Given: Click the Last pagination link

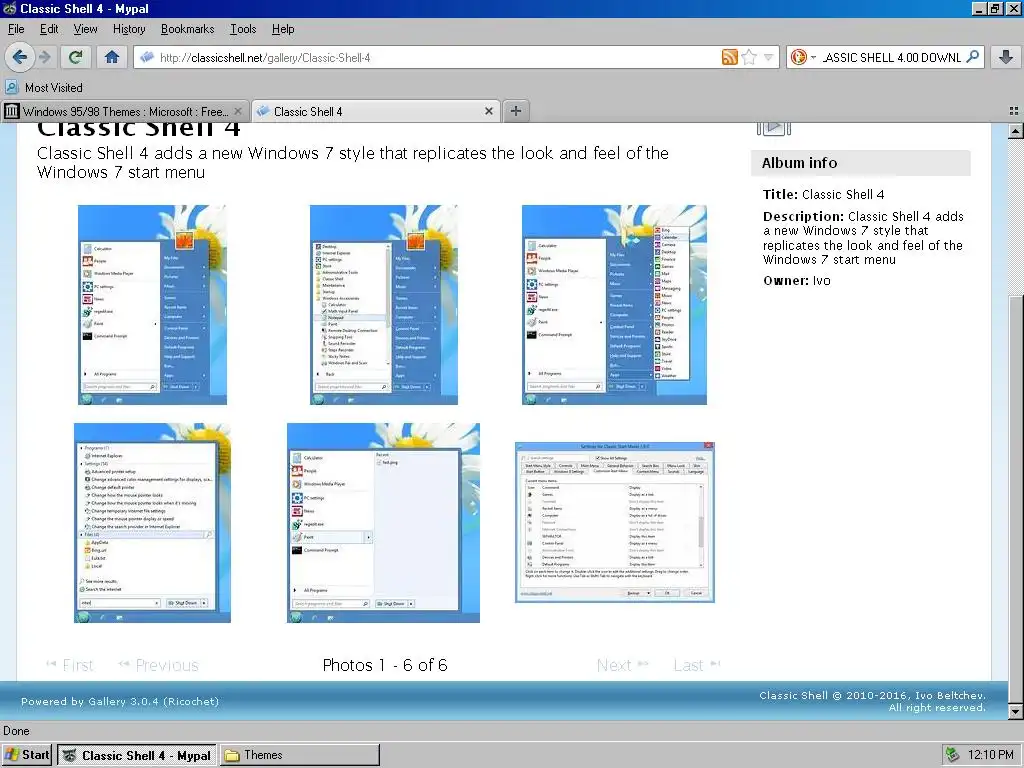Looking at the screenshot, I should pyautogui.click(x=697, y=665).
